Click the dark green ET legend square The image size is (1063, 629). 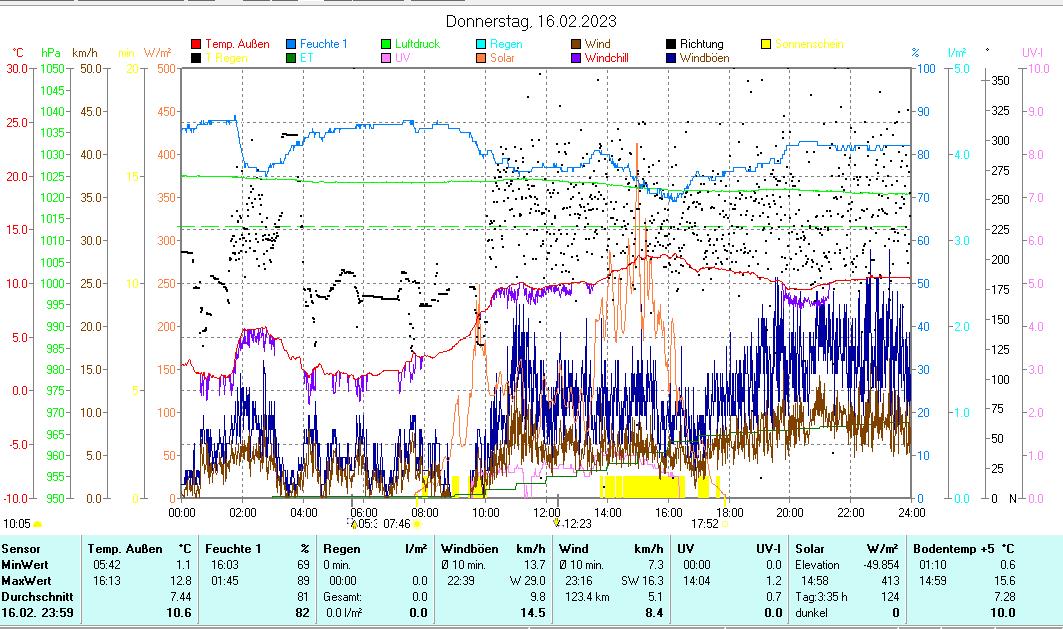point(291,58)
